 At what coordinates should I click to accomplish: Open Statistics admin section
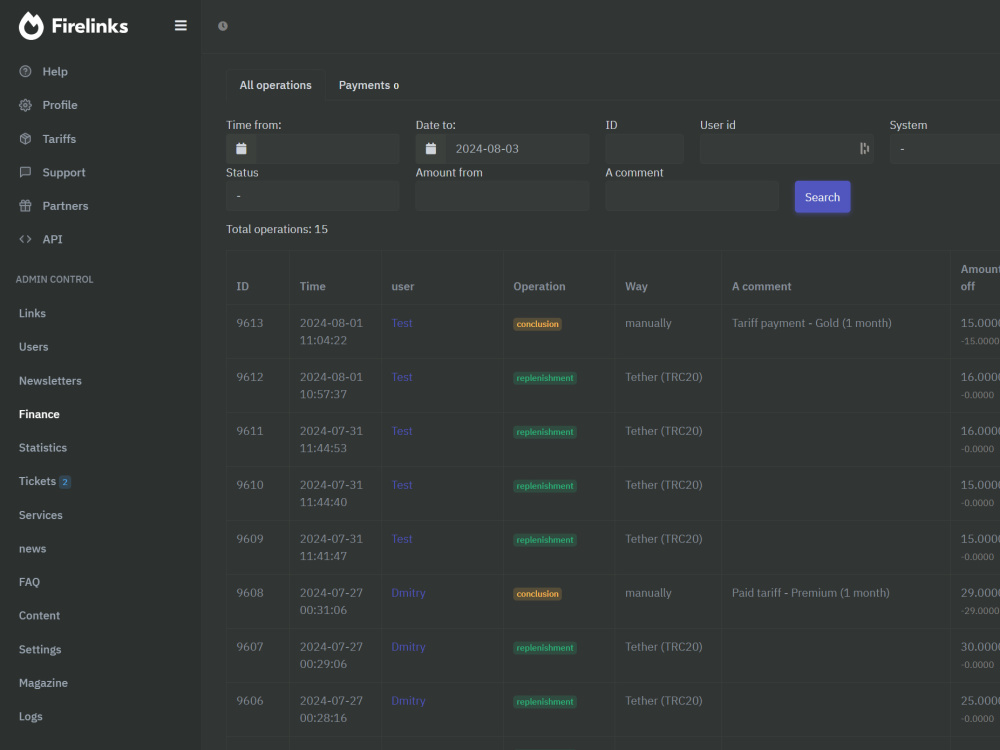coord(43,448)
